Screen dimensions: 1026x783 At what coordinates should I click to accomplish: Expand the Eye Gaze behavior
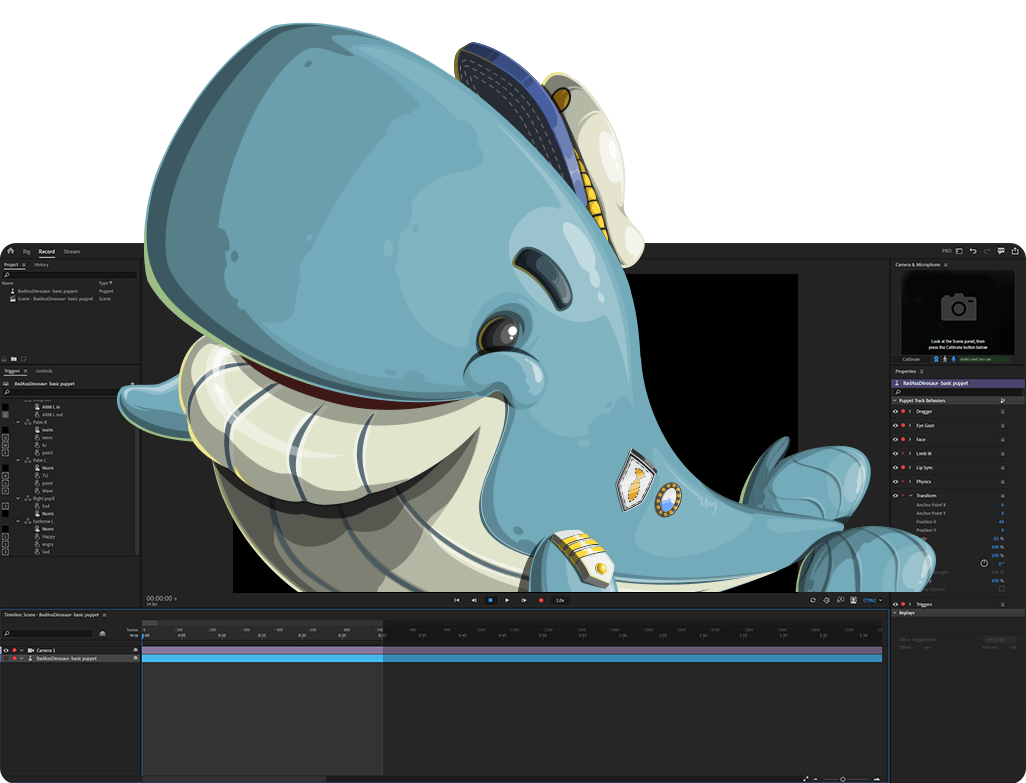coord(910,425)
